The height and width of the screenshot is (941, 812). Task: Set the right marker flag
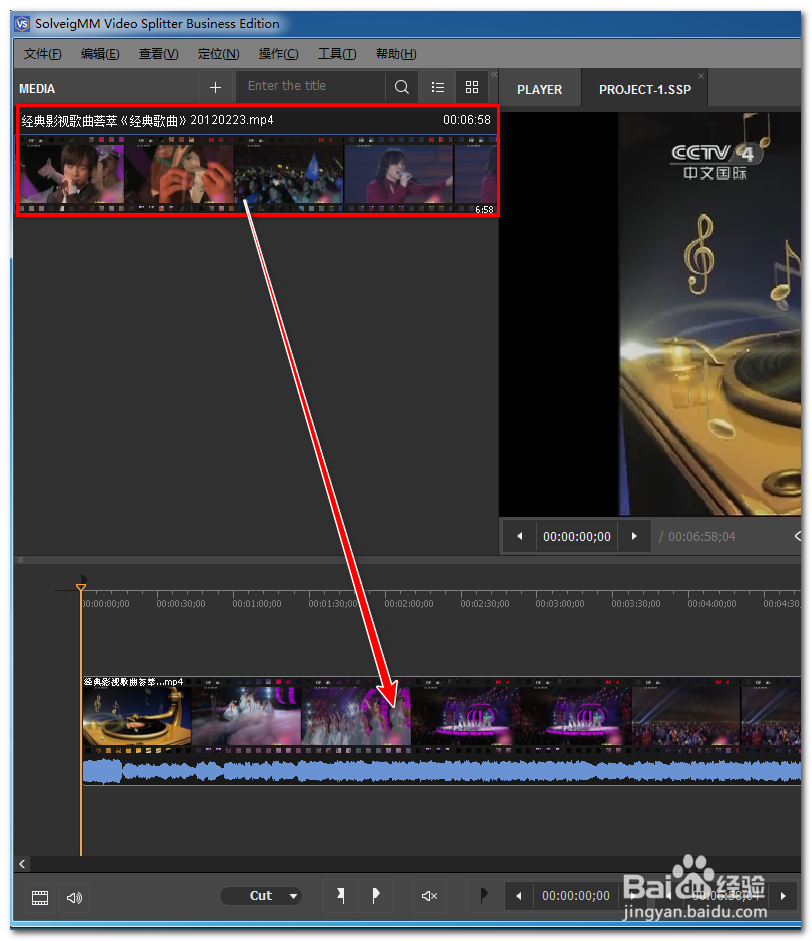[x=376, y=896]
